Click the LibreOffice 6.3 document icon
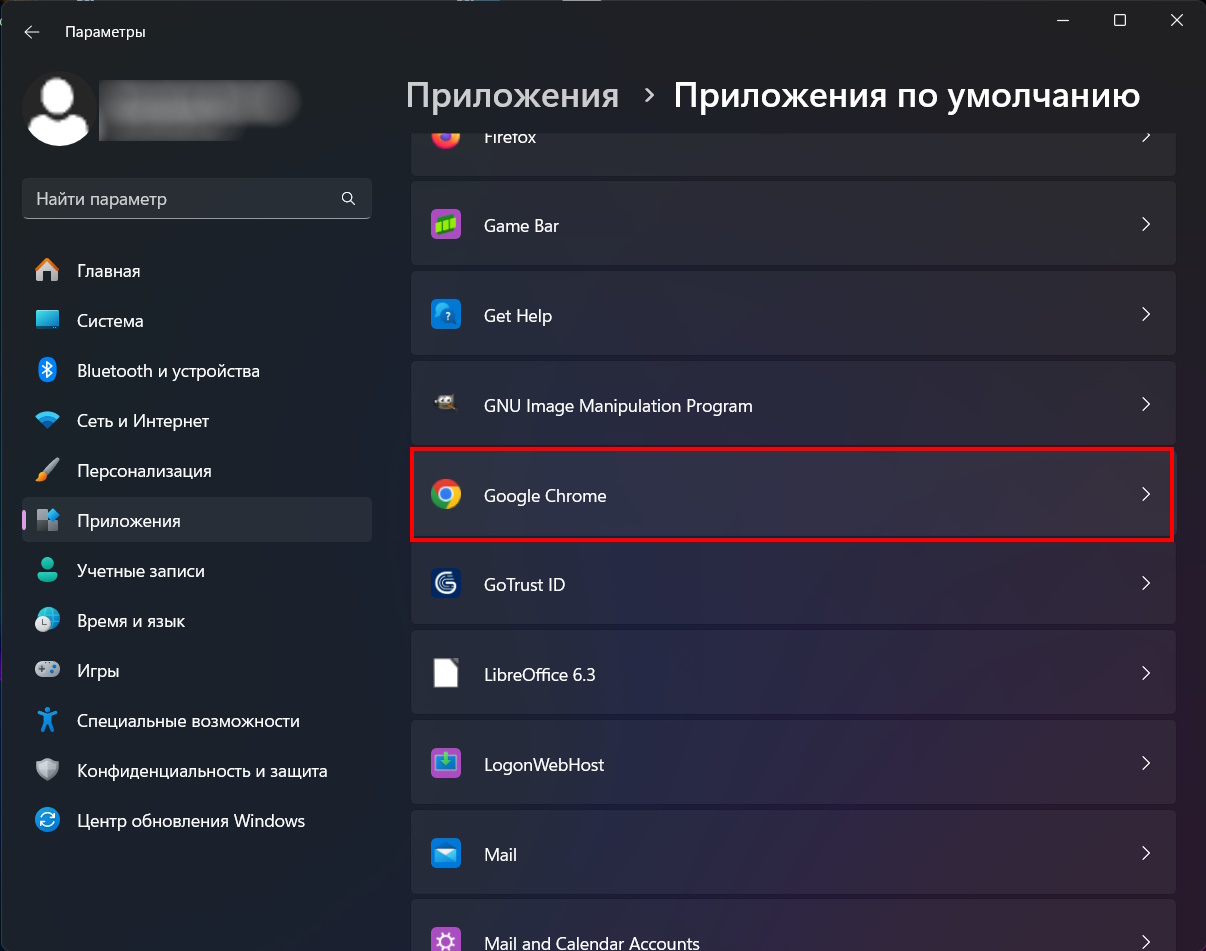Screen dimensions: 1206x951 [446, 674]
